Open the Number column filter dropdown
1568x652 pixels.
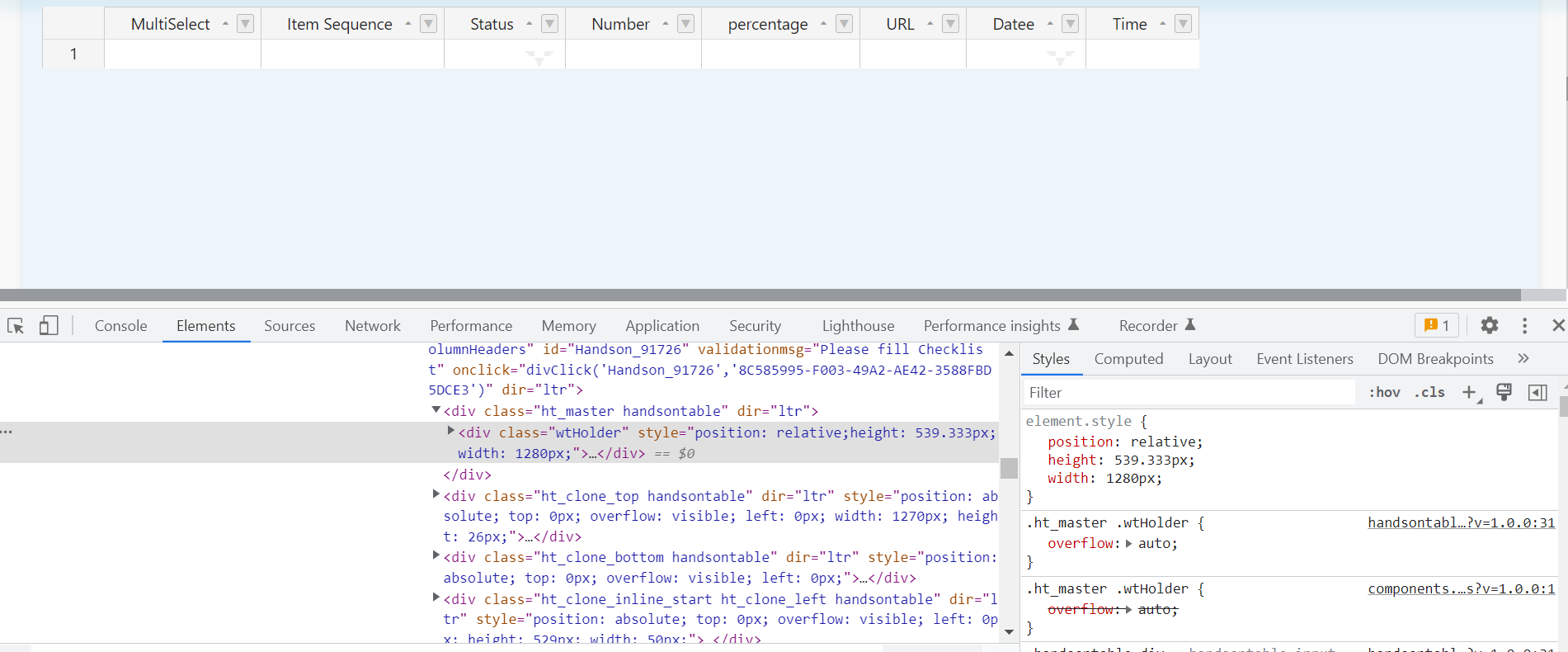click(685, 24)
